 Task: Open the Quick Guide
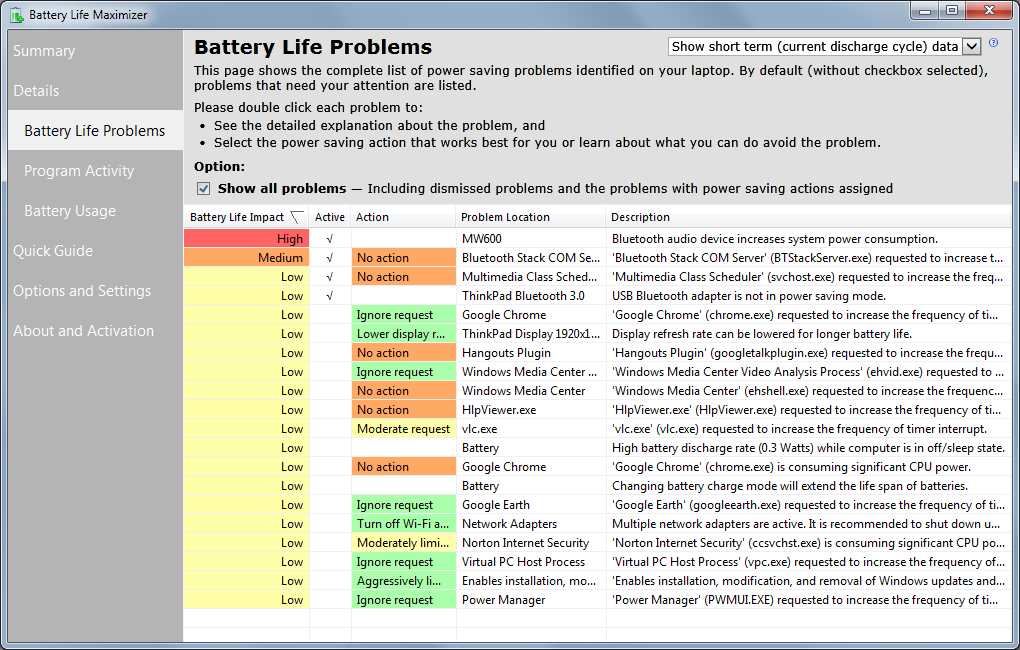click(x=53, y=251)
